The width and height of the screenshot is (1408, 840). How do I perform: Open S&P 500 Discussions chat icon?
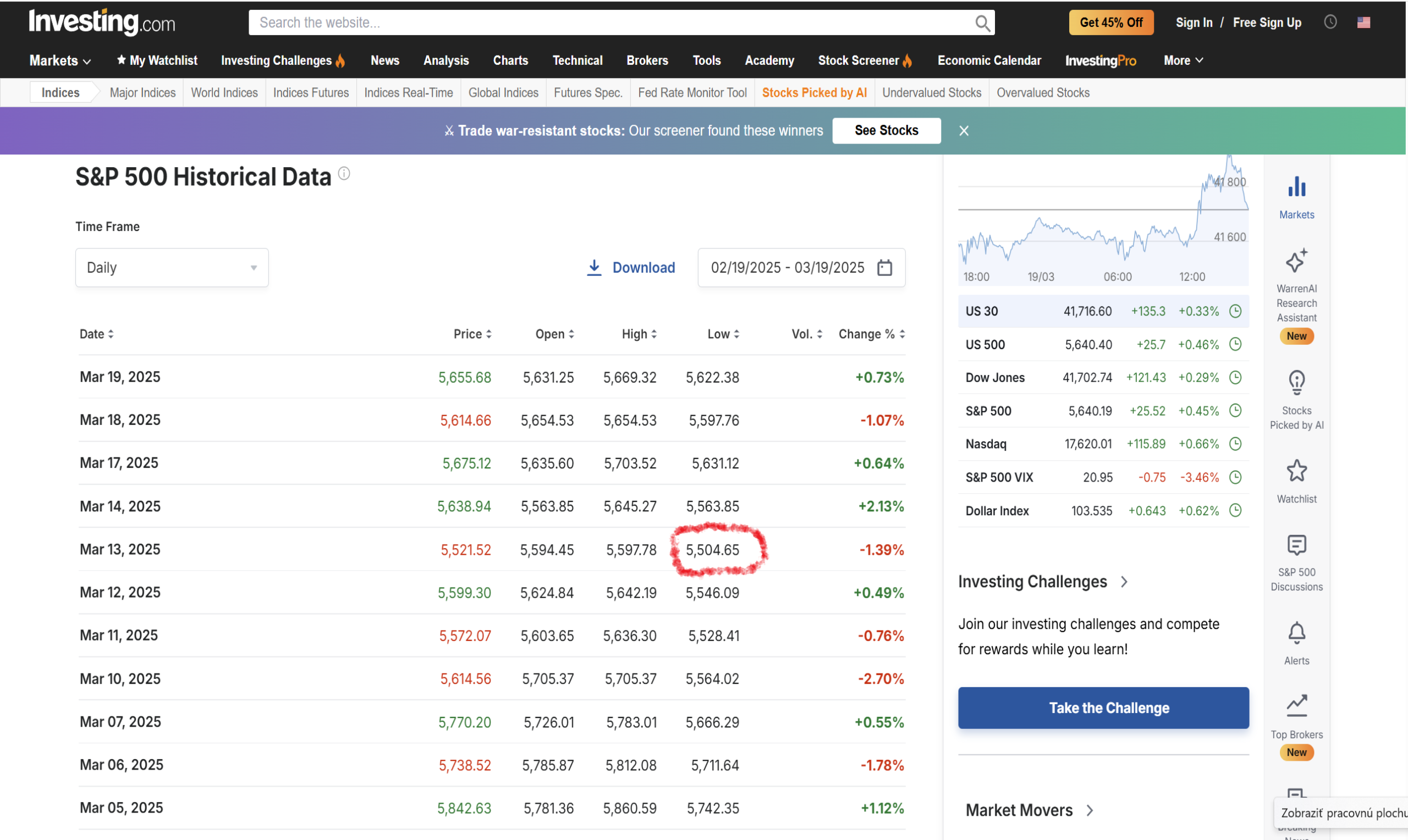[x=1296, y=545]
